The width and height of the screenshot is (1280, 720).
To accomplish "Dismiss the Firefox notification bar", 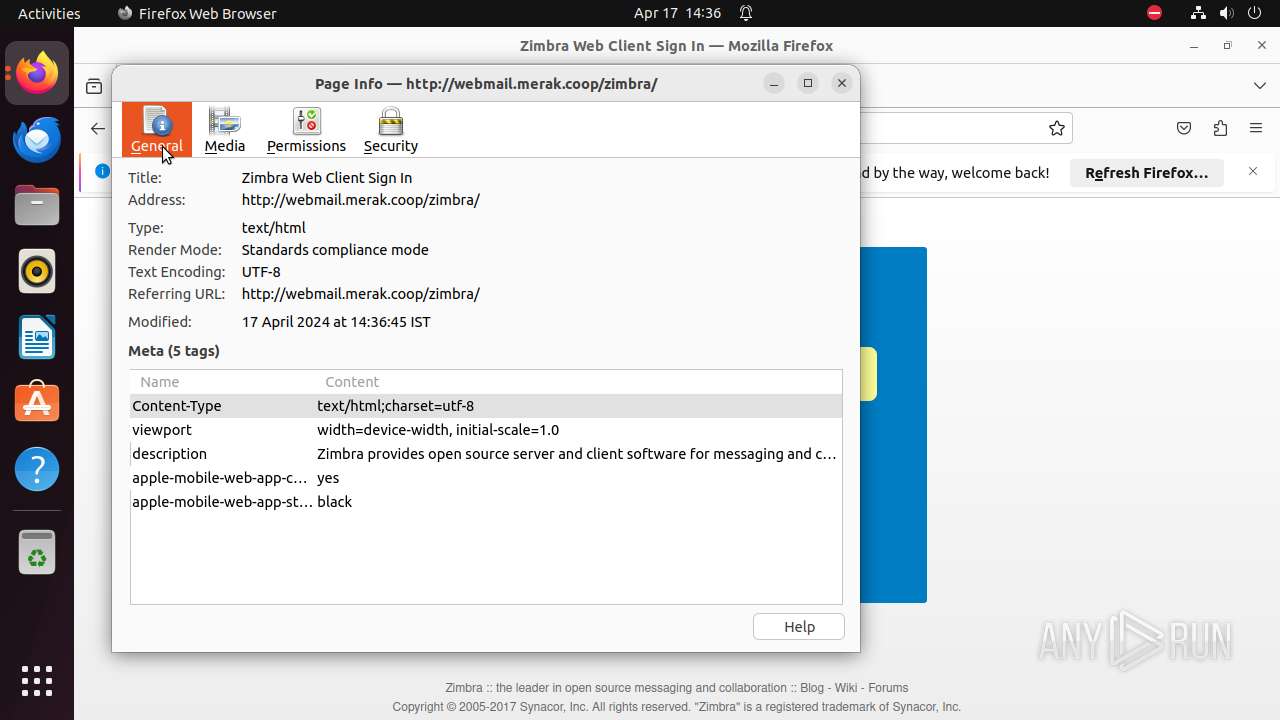I will tap(1253, 172).
